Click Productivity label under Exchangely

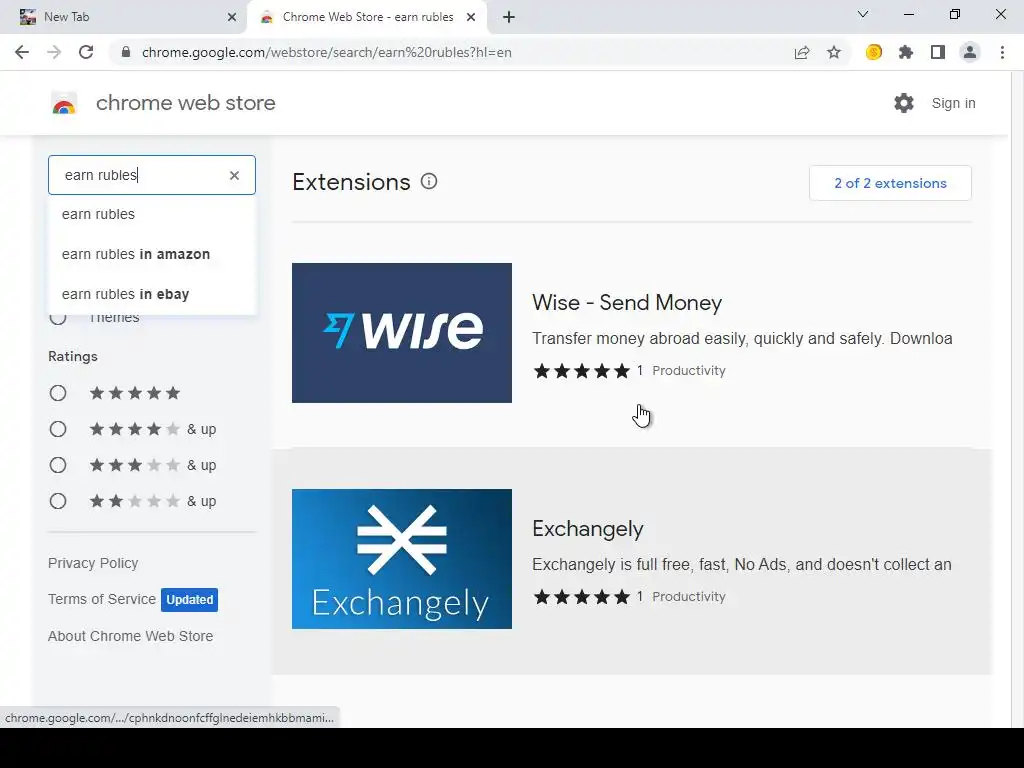689,597
